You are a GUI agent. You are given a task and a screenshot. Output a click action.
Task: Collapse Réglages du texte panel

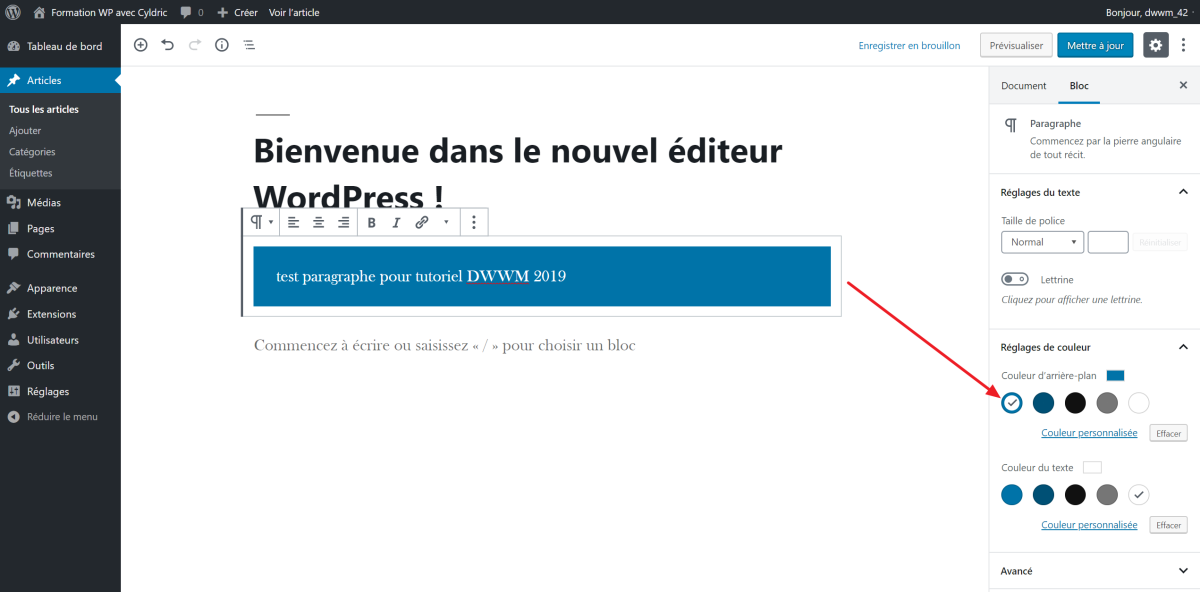coord(1094,192)
